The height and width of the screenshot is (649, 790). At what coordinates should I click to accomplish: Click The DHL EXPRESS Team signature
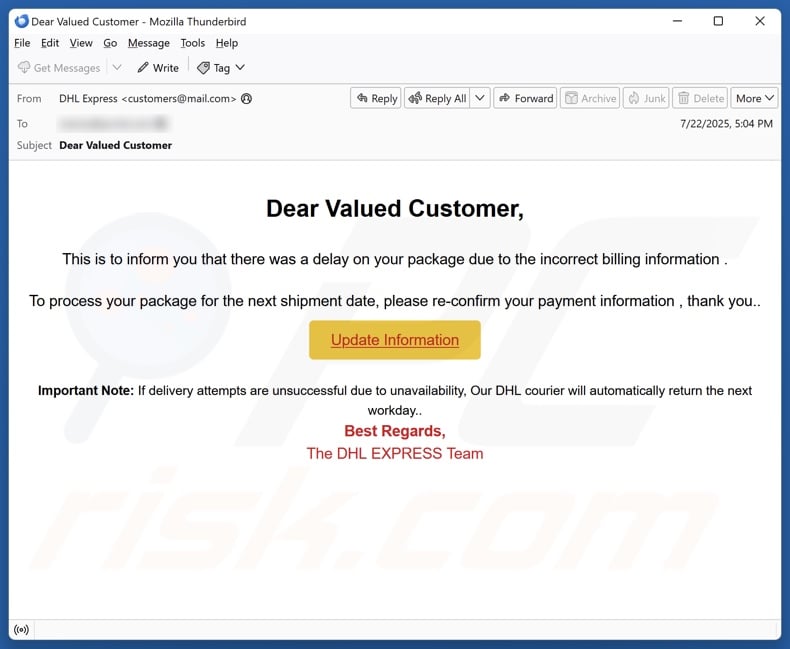pos(395,453)
